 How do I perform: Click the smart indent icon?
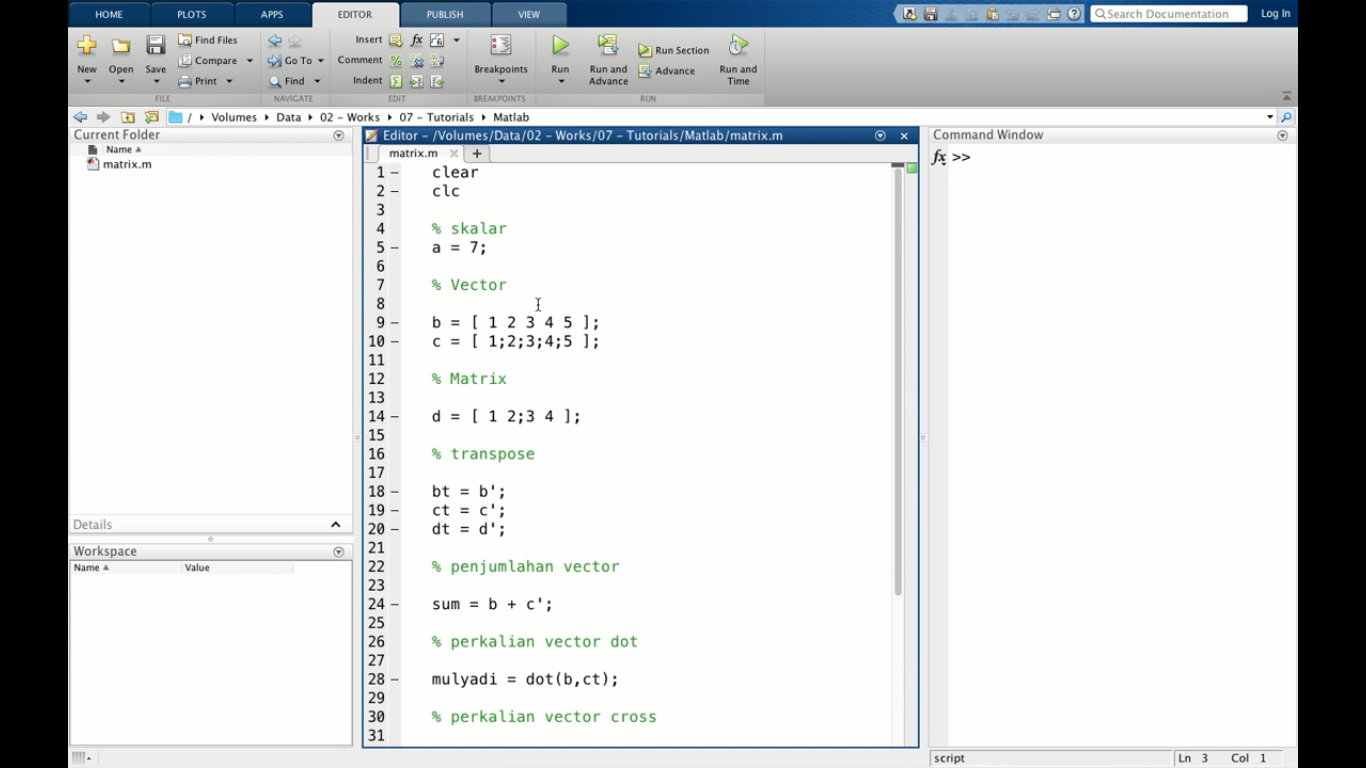click(x=396, y=81)
